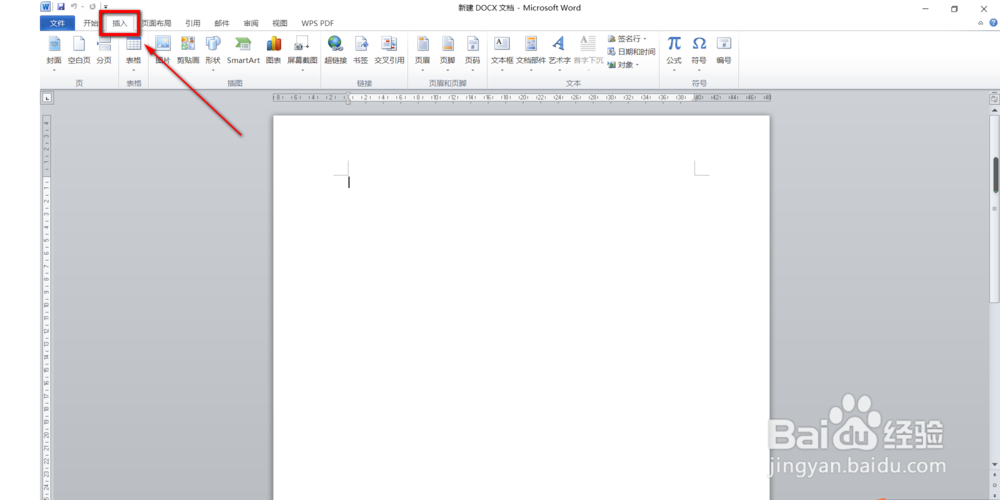The image size is (1000, 500).
Task: Minimize the ribbon with the caret button
Action: 981,23
